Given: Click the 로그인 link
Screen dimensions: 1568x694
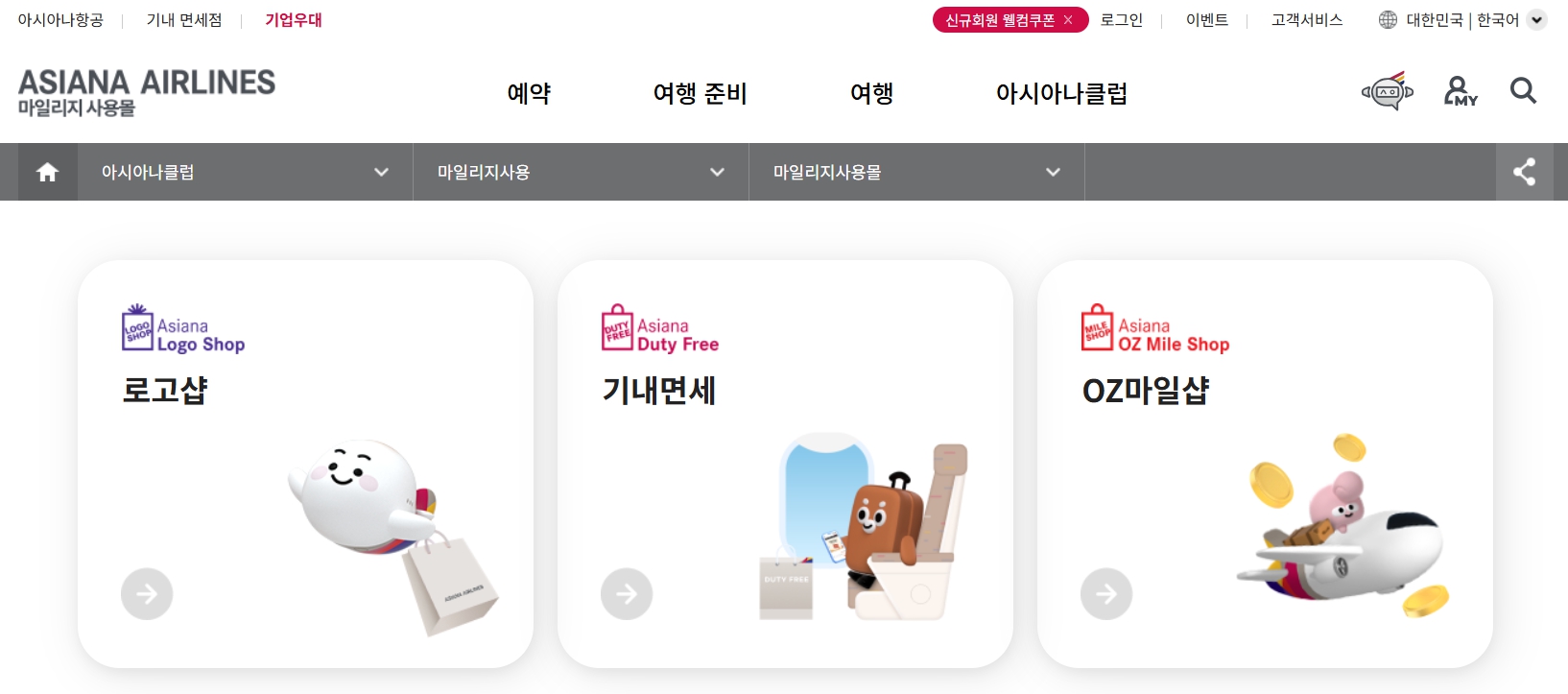Looking at the screenshot, I should click(x=1122, y=20).
